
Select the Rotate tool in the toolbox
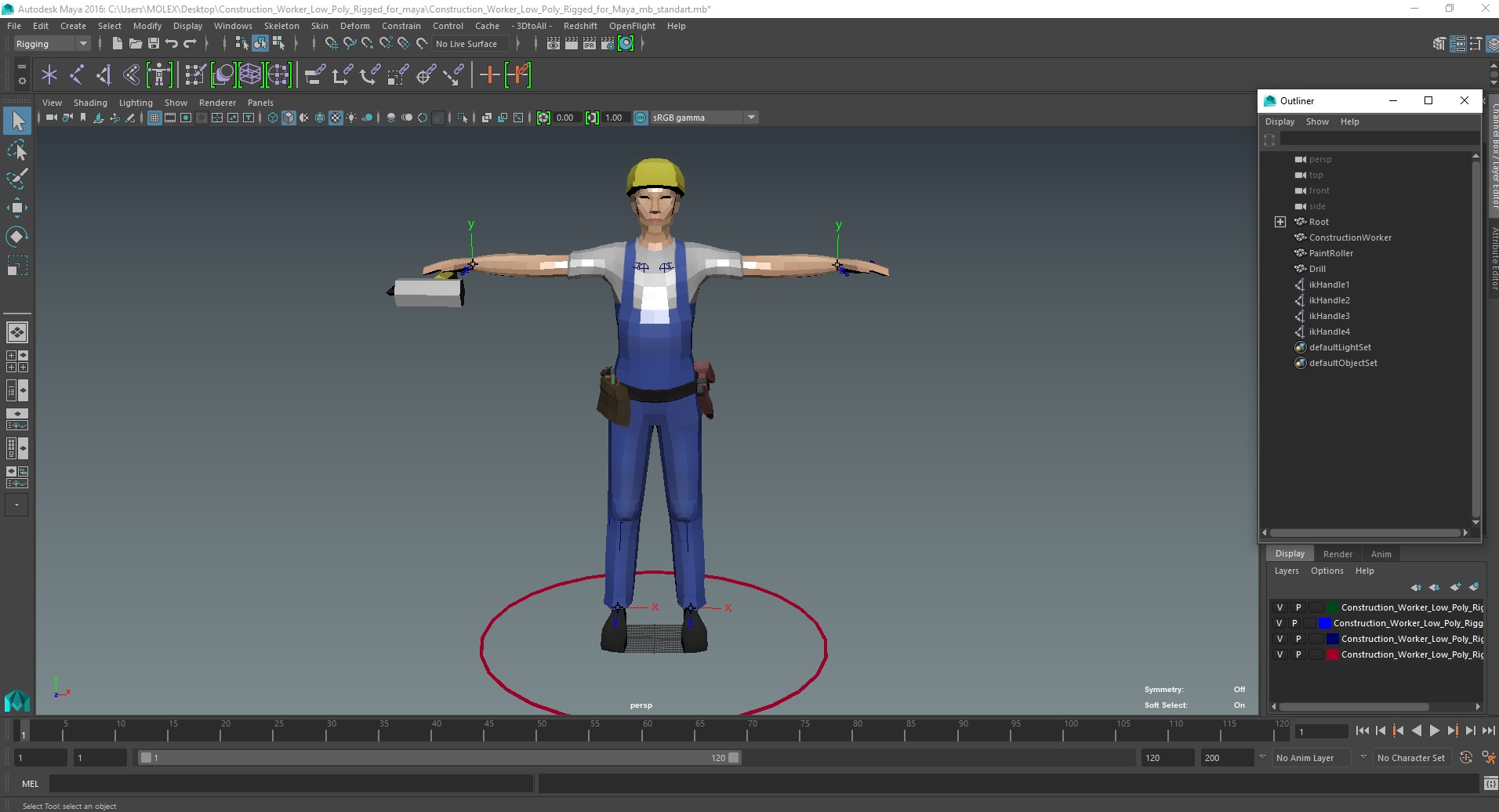click(x=16, y=236)
